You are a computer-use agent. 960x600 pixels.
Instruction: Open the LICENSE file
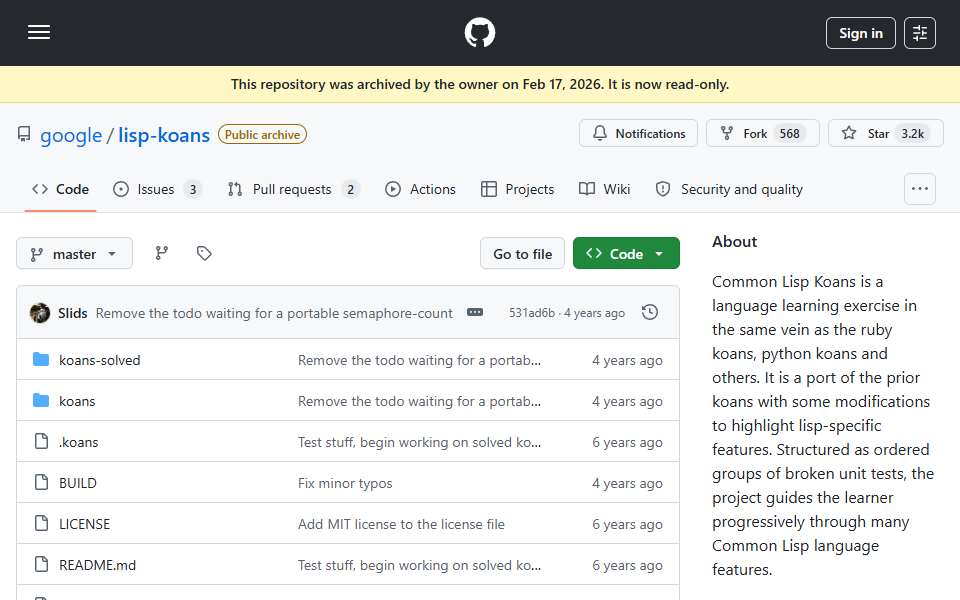pos(84,524)
